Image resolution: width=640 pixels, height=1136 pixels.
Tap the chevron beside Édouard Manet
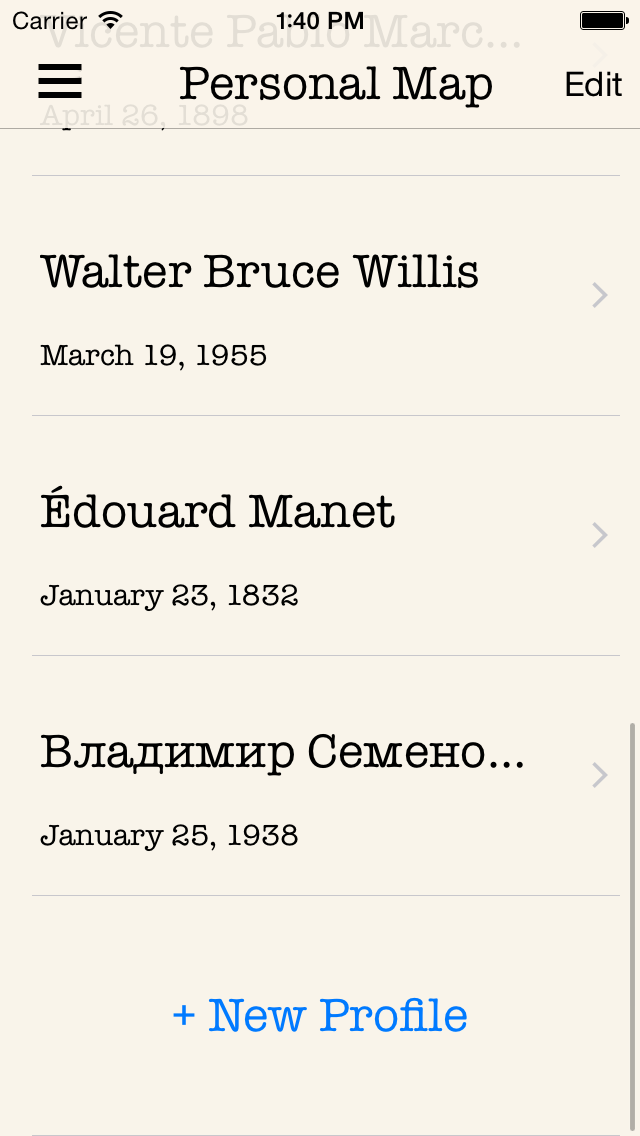[600, 535]
